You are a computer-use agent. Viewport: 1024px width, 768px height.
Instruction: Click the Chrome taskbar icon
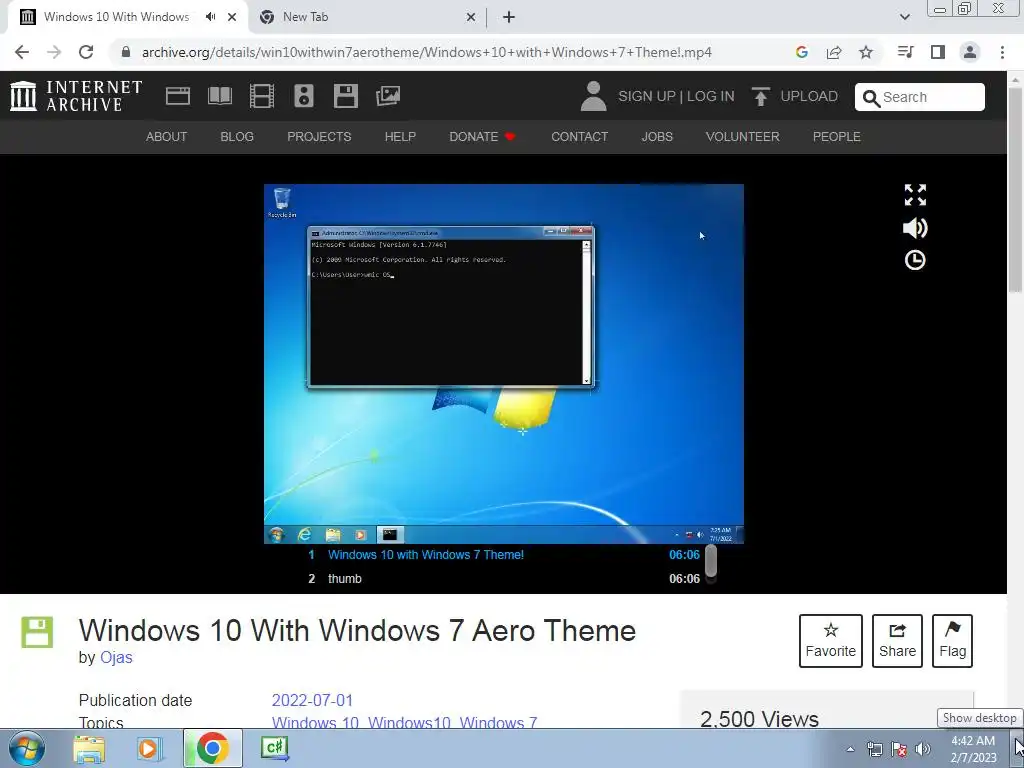coord(212,748)
